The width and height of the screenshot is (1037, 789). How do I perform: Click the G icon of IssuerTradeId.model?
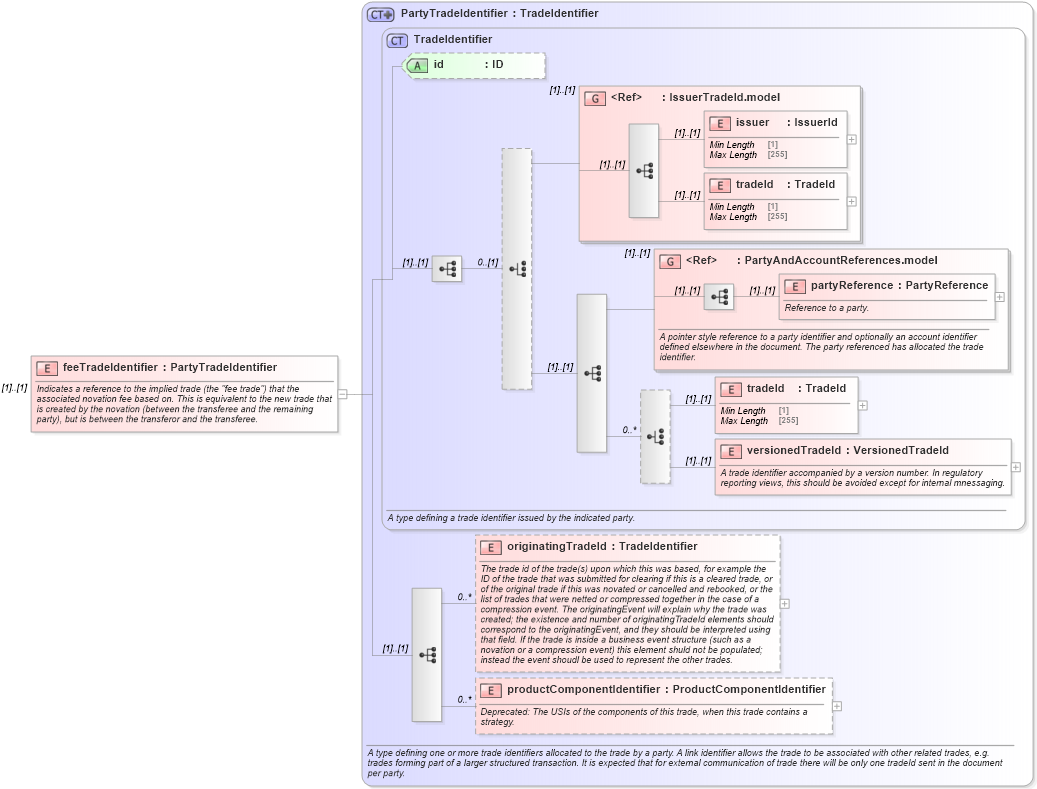pyautogui.click(x=595, y=99)
